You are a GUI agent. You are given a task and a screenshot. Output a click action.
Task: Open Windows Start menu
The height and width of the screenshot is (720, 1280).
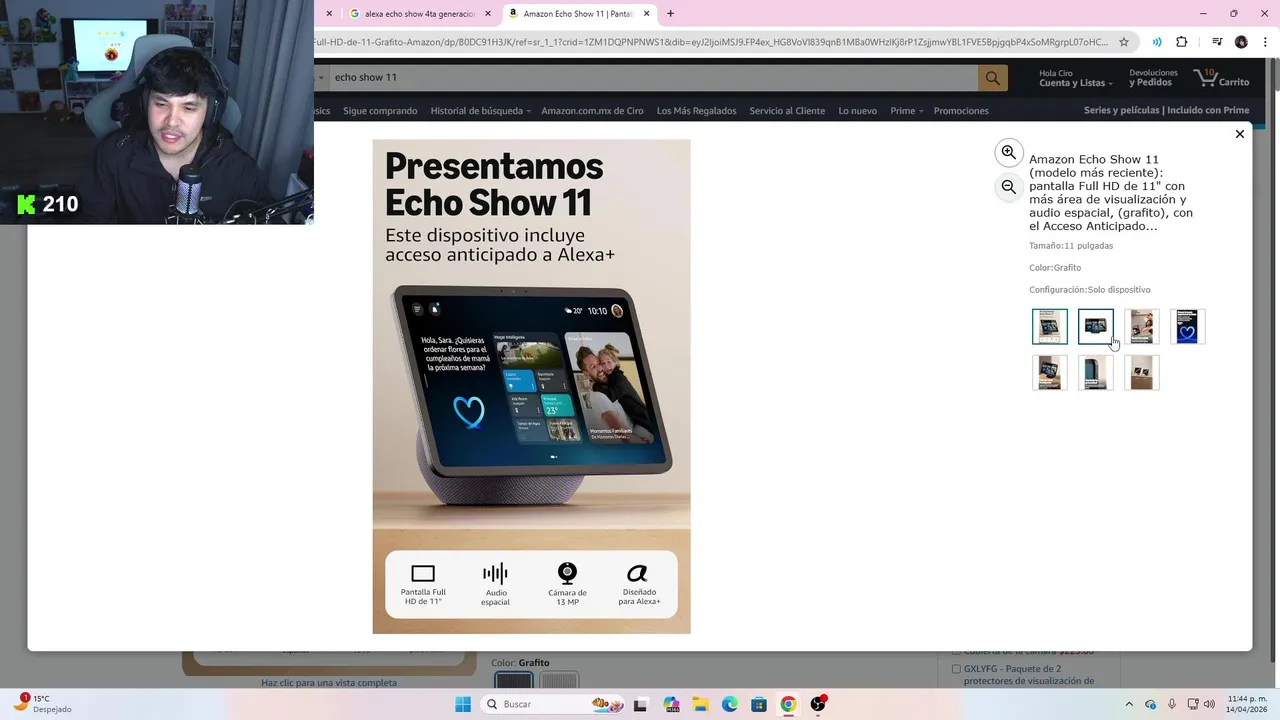coord(463,704)
